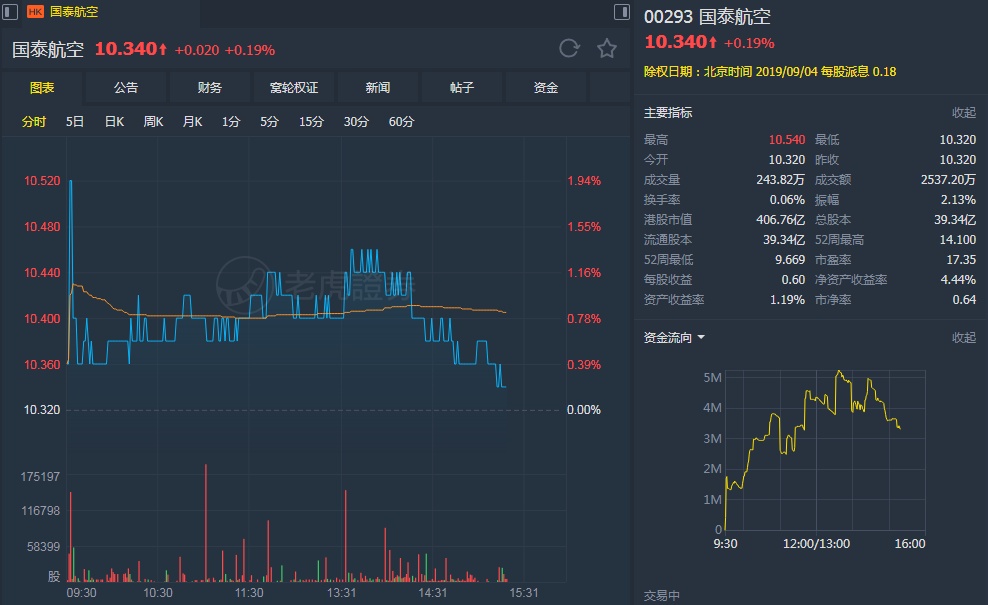Click the 净资产收益率 value 4.44%
Viewport: 988px width, 605px height.
point(958,280)
